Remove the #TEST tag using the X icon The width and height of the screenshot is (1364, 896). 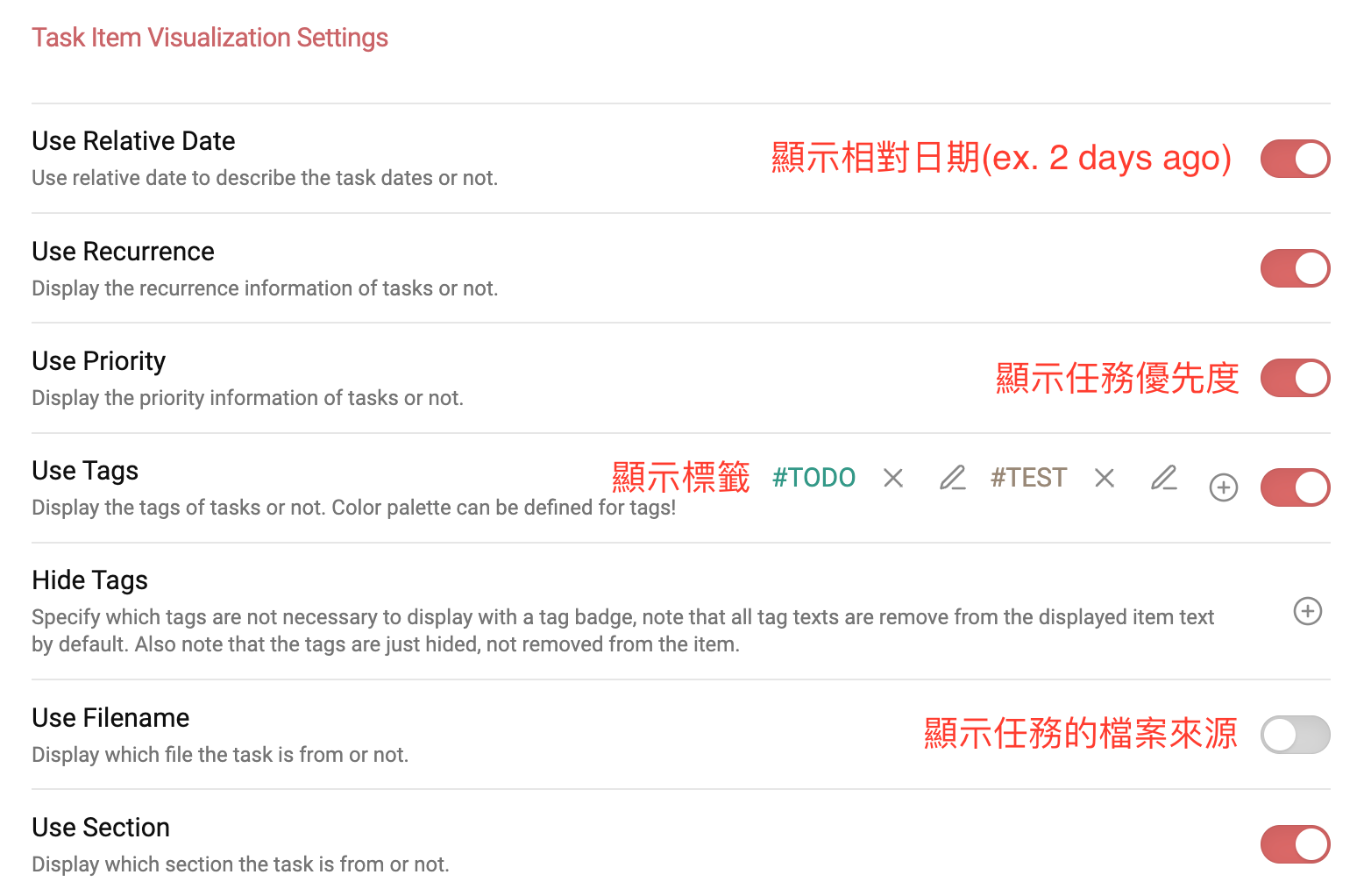point(1104,478)
